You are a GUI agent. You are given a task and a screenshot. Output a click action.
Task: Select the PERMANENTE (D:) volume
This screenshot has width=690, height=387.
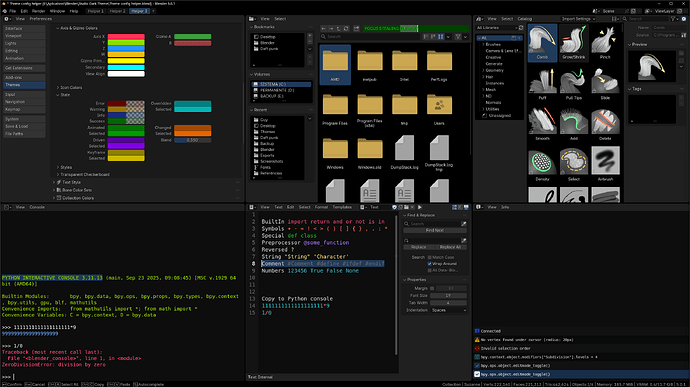pos(281,90)
